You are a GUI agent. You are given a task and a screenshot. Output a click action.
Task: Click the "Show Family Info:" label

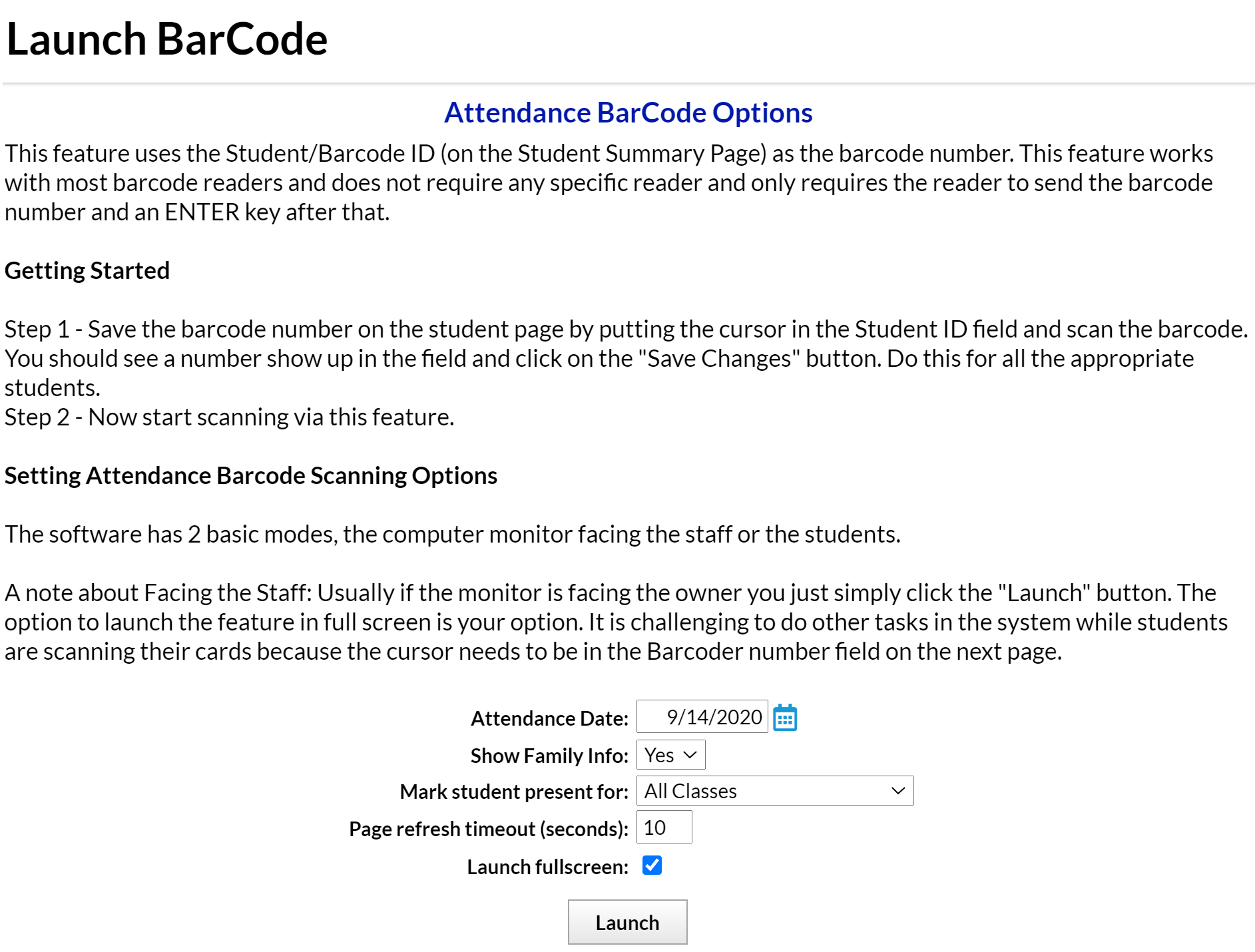click(549, 756)
